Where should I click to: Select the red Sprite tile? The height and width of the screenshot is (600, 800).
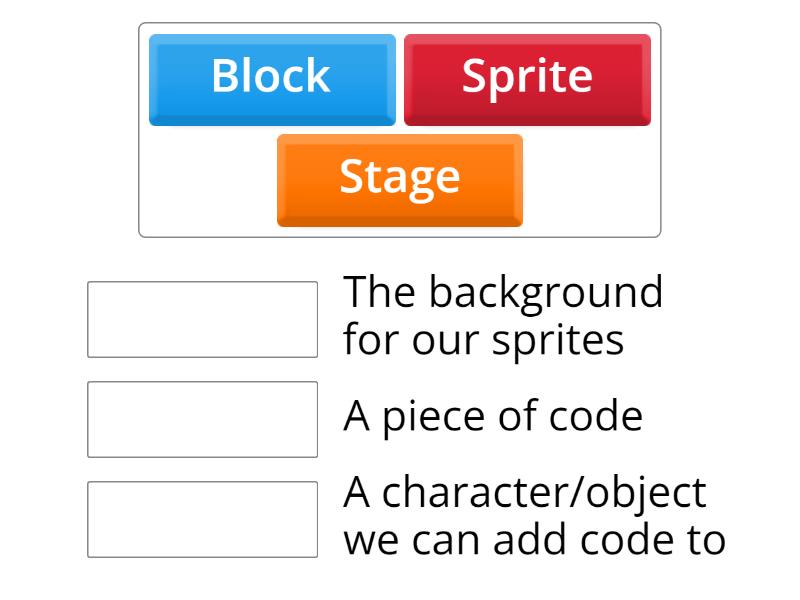coord(527,79)
